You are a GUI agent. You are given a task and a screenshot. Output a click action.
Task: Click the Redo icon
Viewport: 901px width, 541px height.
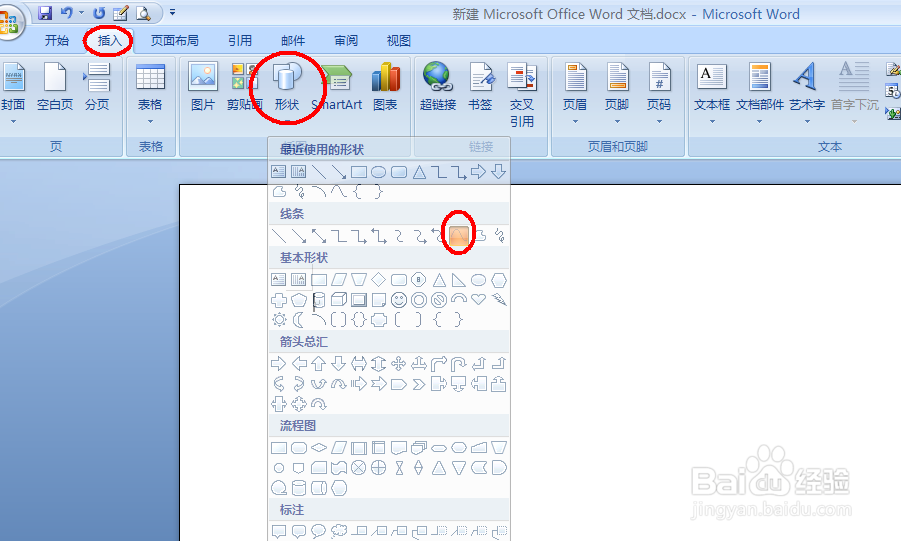99,13
